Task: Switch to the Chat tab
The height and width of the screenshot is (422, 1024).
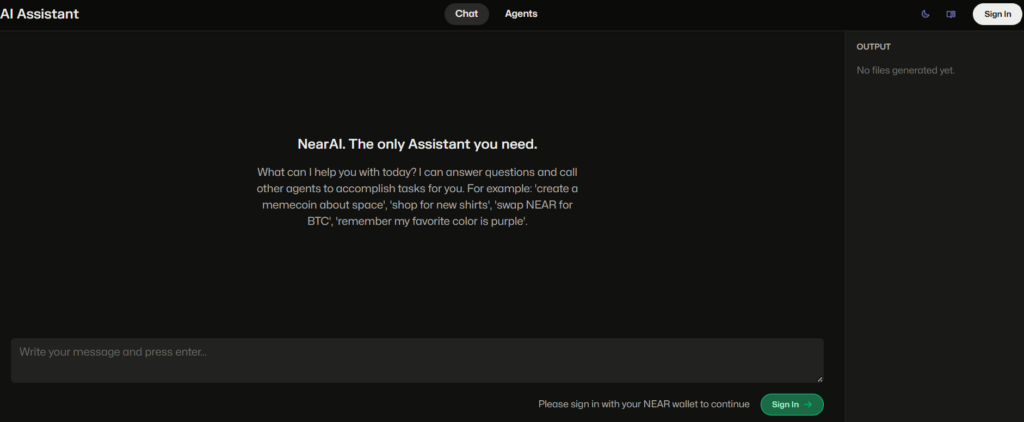Action: click(466, 14)
